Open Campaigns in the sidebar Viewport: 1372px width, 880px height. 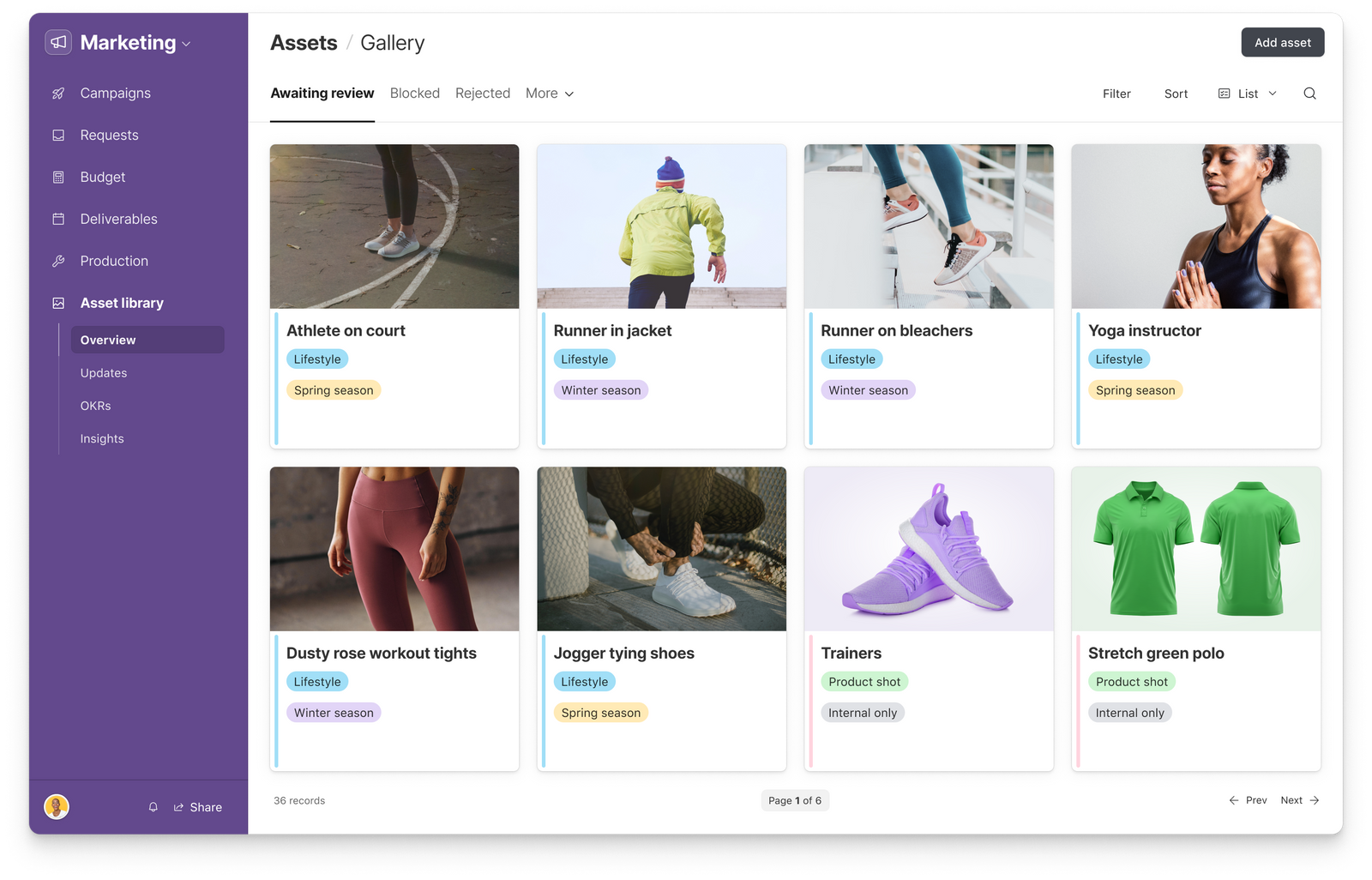tap(116, 93)
